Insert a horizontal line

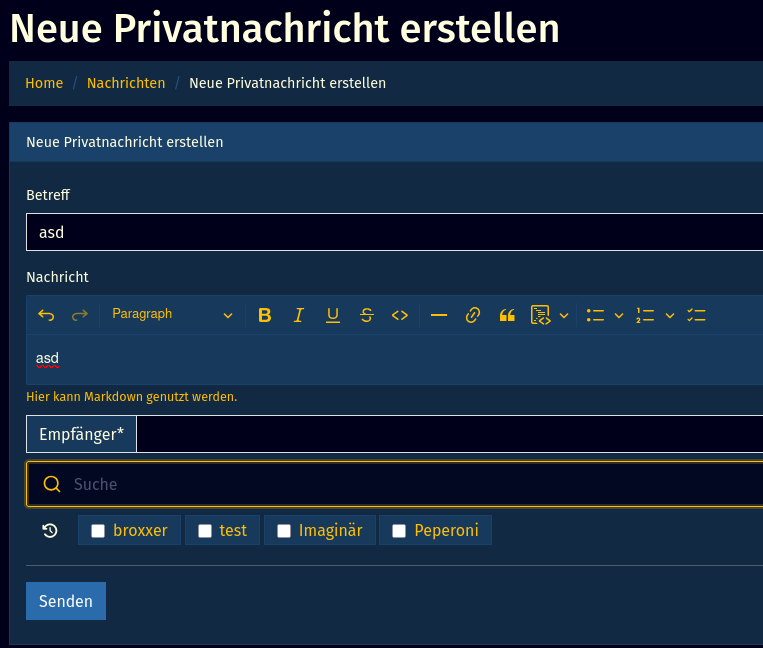point(439,315)
